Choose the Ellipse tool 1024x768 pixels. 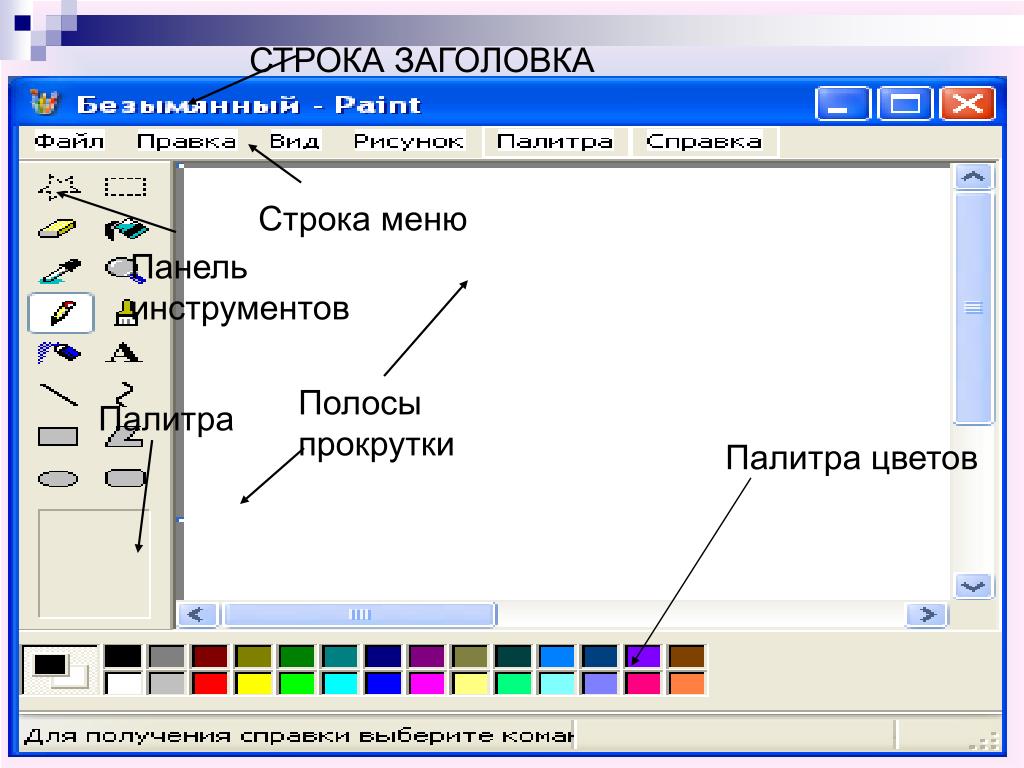point(58,479)
